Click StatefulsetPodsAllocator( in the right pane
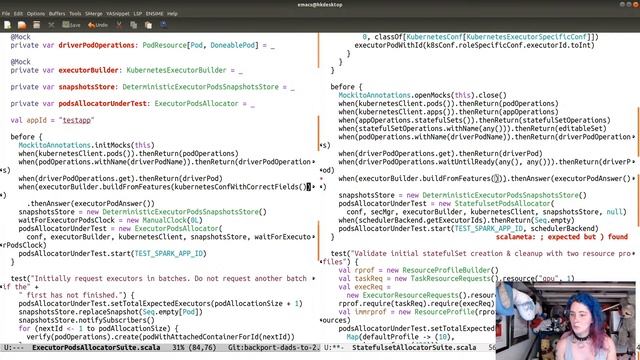The height and width of the screenshot is (360, 640). 504,204
